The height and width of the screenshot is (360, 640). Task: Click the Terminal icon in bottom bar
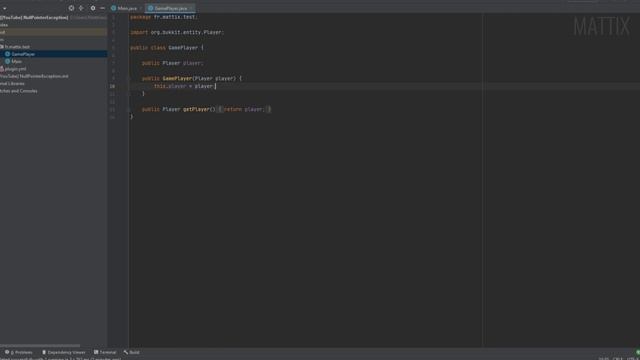click(96, 352)
